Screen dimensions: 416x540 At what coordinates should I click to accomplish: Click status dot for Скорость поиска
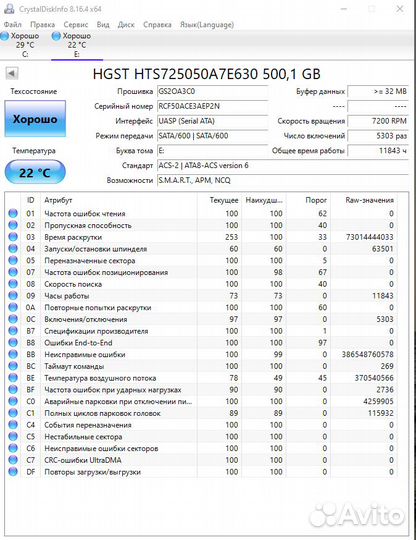pyautogui.click(x=13, y=284)
